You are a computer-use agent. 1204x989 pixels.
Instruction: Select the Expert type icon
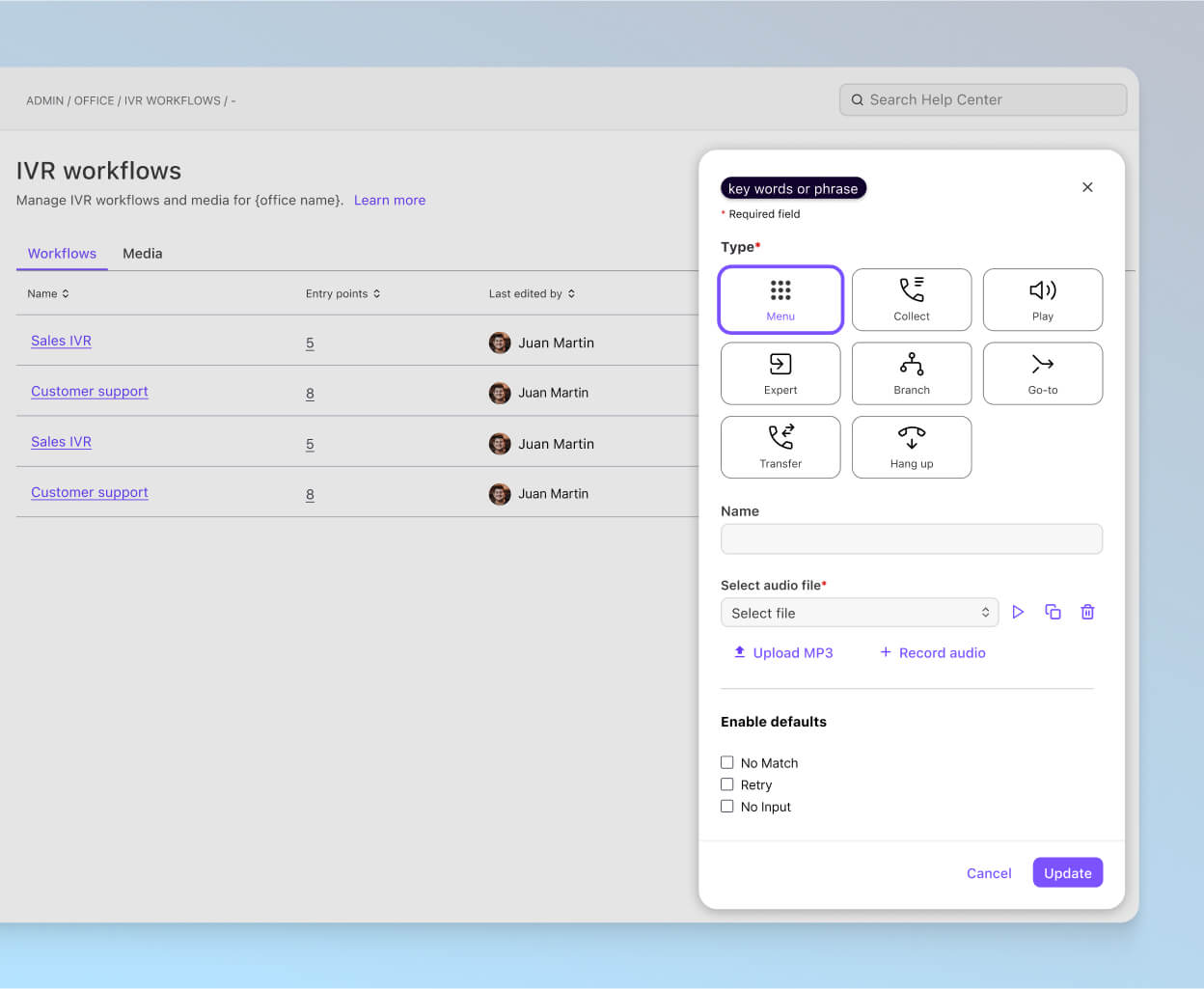coord(780,373)
